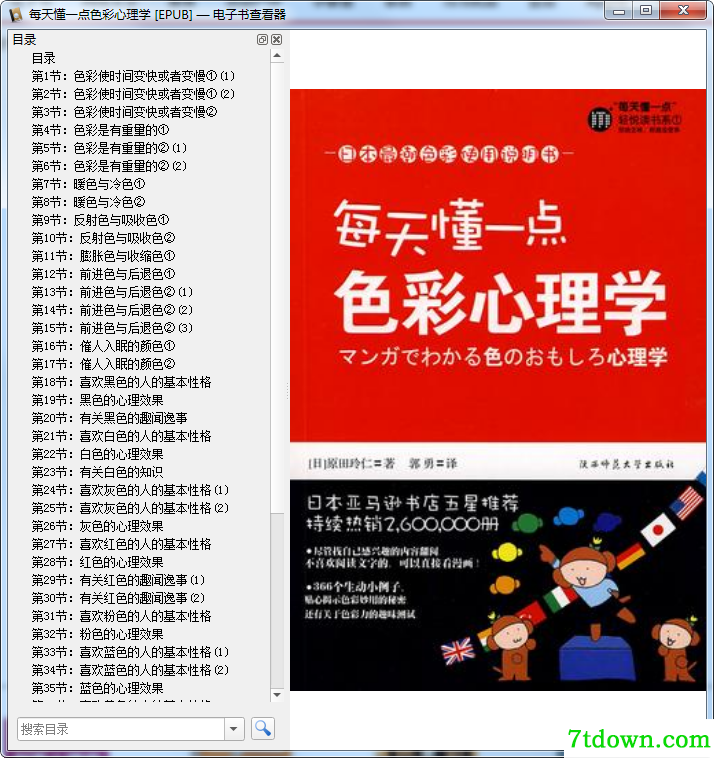
Task: Open 第18节：喜欢黑色的人的基本性格
Action: (x=121, y=382)
